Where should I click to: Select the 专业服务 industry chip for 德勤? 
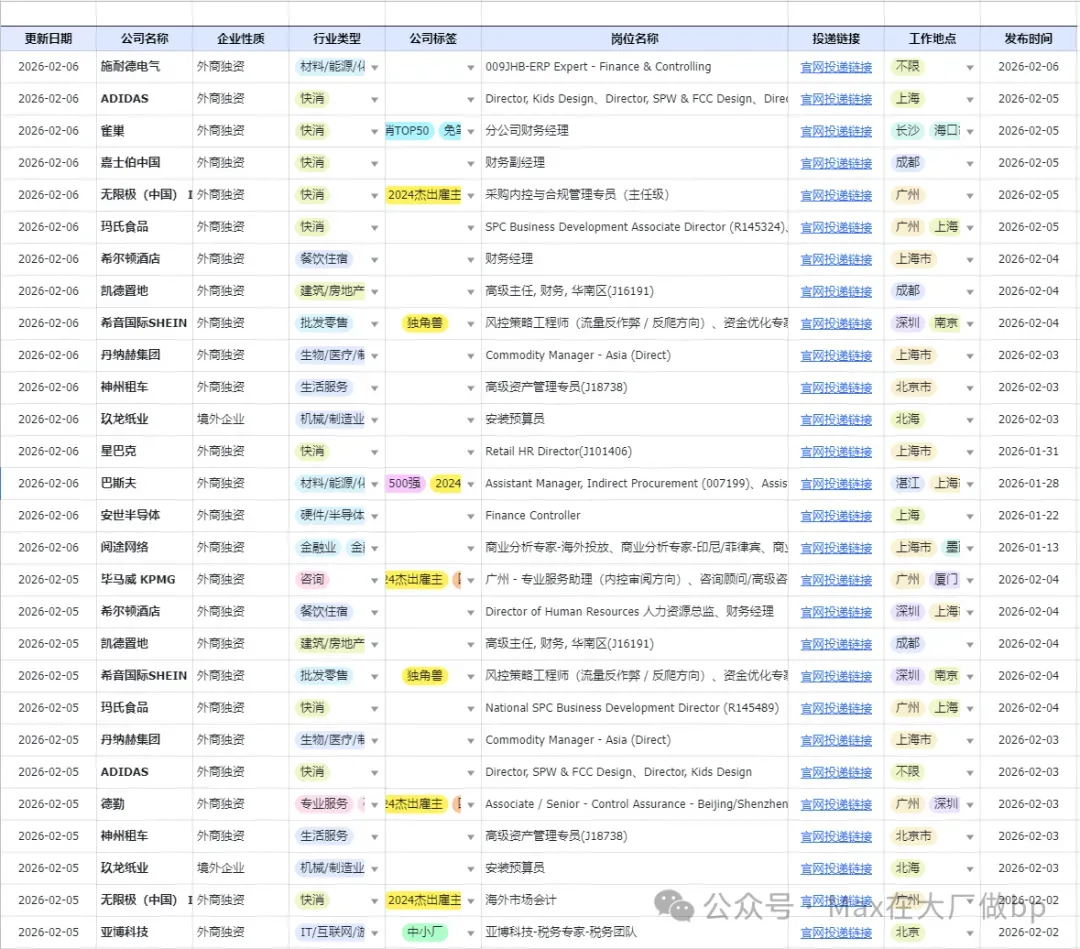click(324, 804)
